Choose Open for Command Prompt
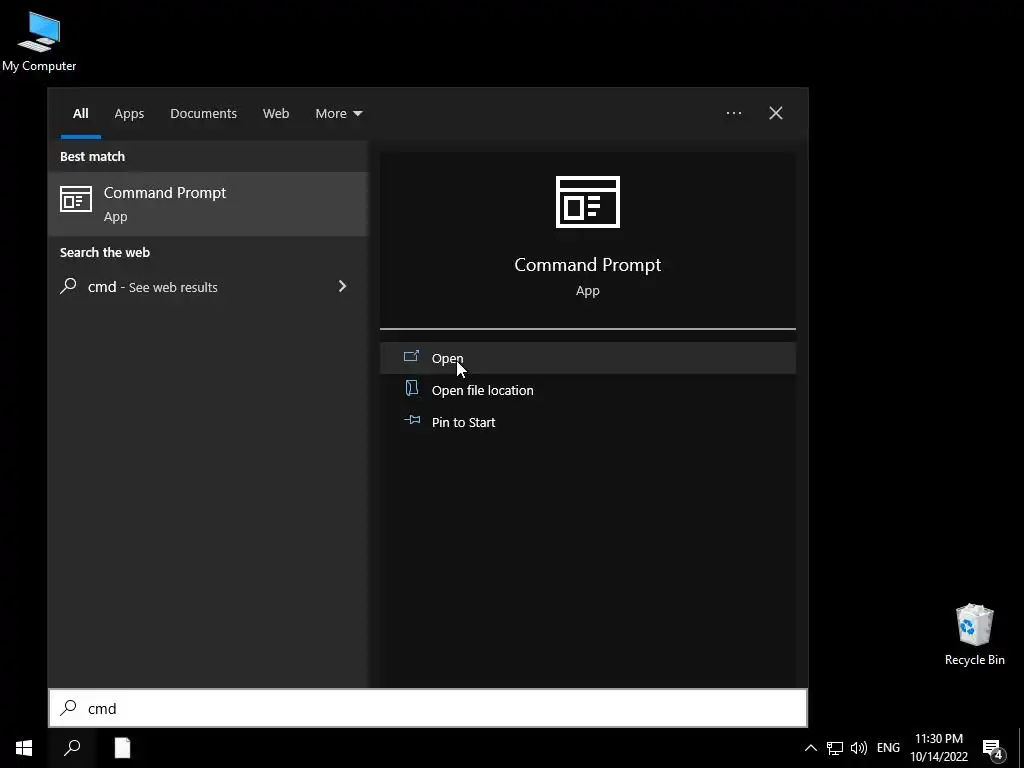Screen dimensions: 1024x768 coord(588,358)
